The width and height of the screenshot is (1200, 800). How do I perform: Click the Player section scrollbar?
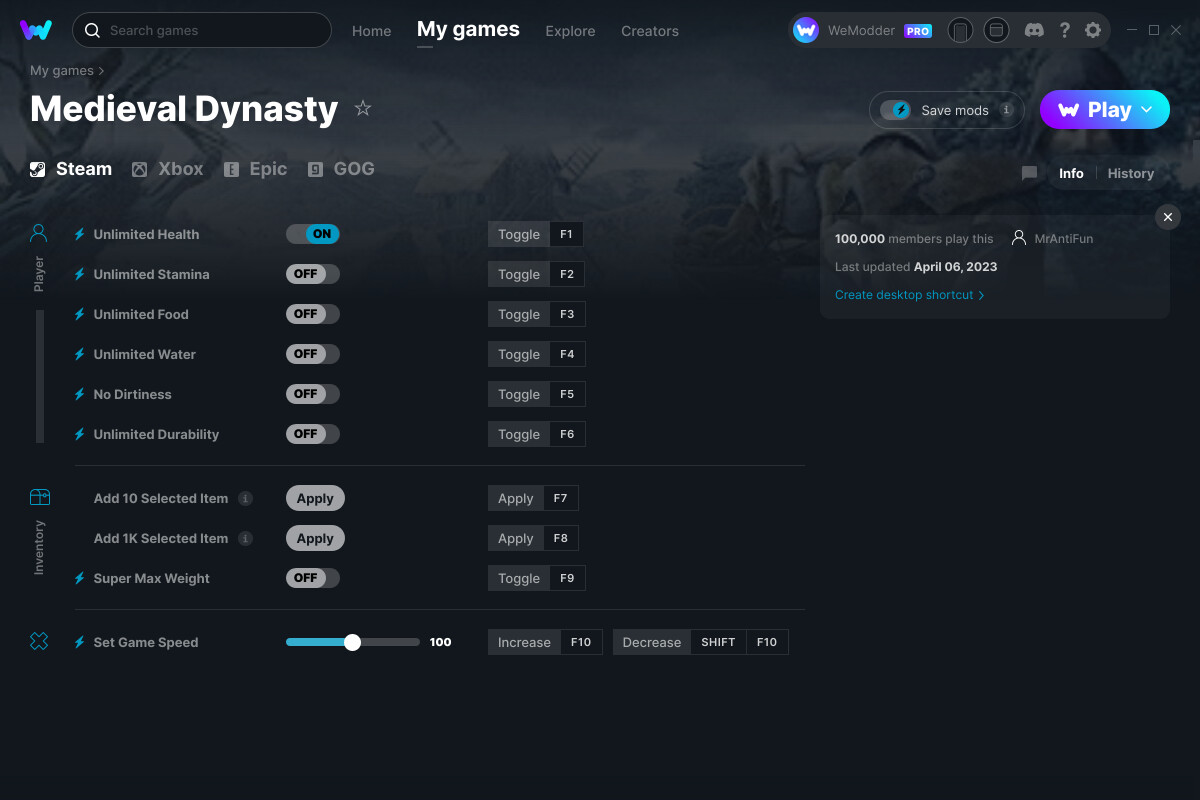click(40, 376)
